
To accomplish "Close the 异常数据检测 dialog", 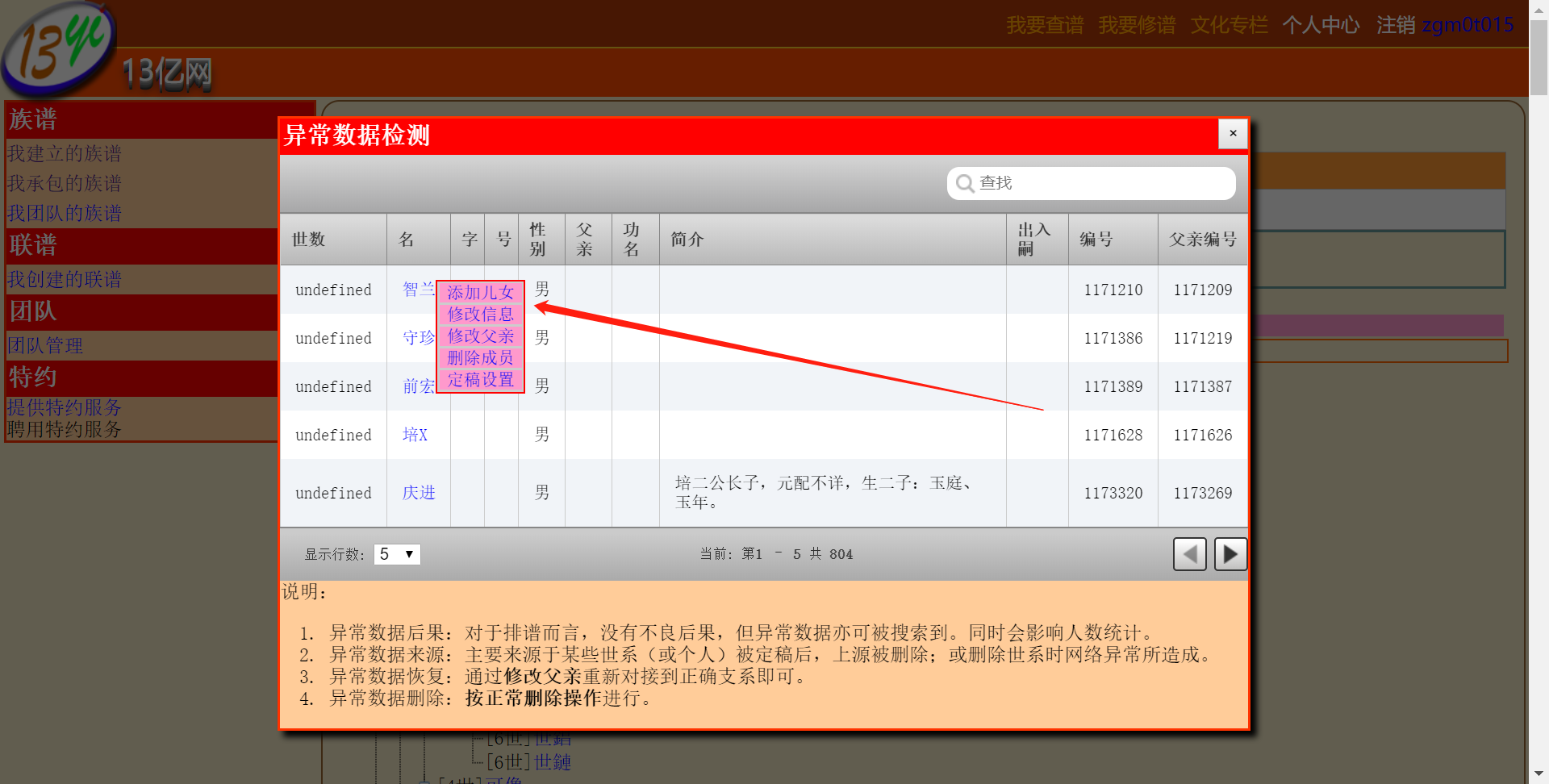I will click(1232, 134).
